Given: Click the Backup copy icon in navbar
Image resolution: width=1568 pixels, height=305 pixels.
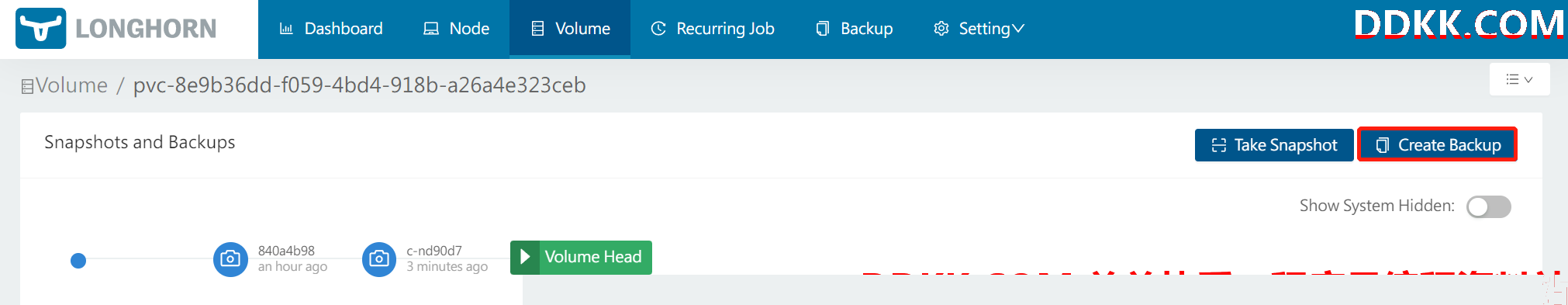Looking at the screenshot, I should tap(823, 29).
